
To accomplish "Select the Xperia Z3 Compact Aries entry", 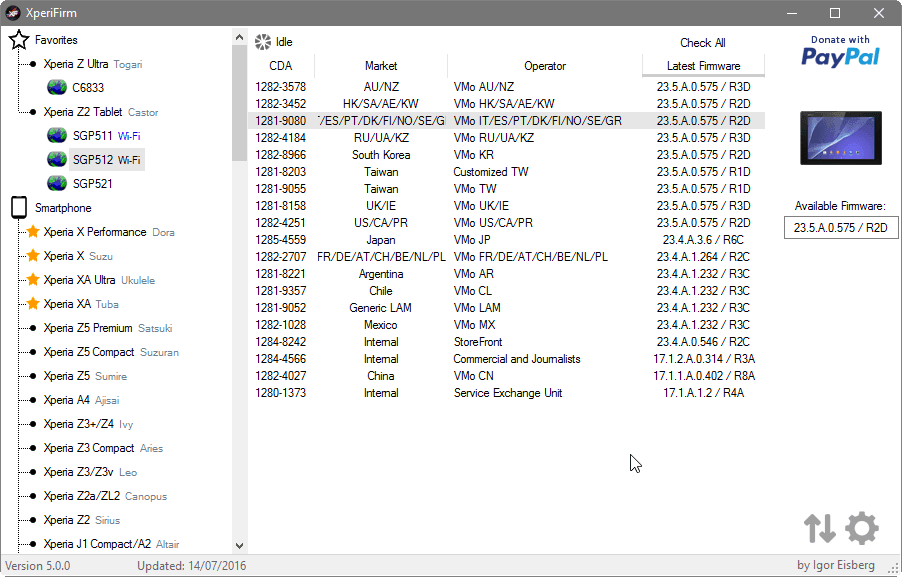I will [x=103, y=448].
